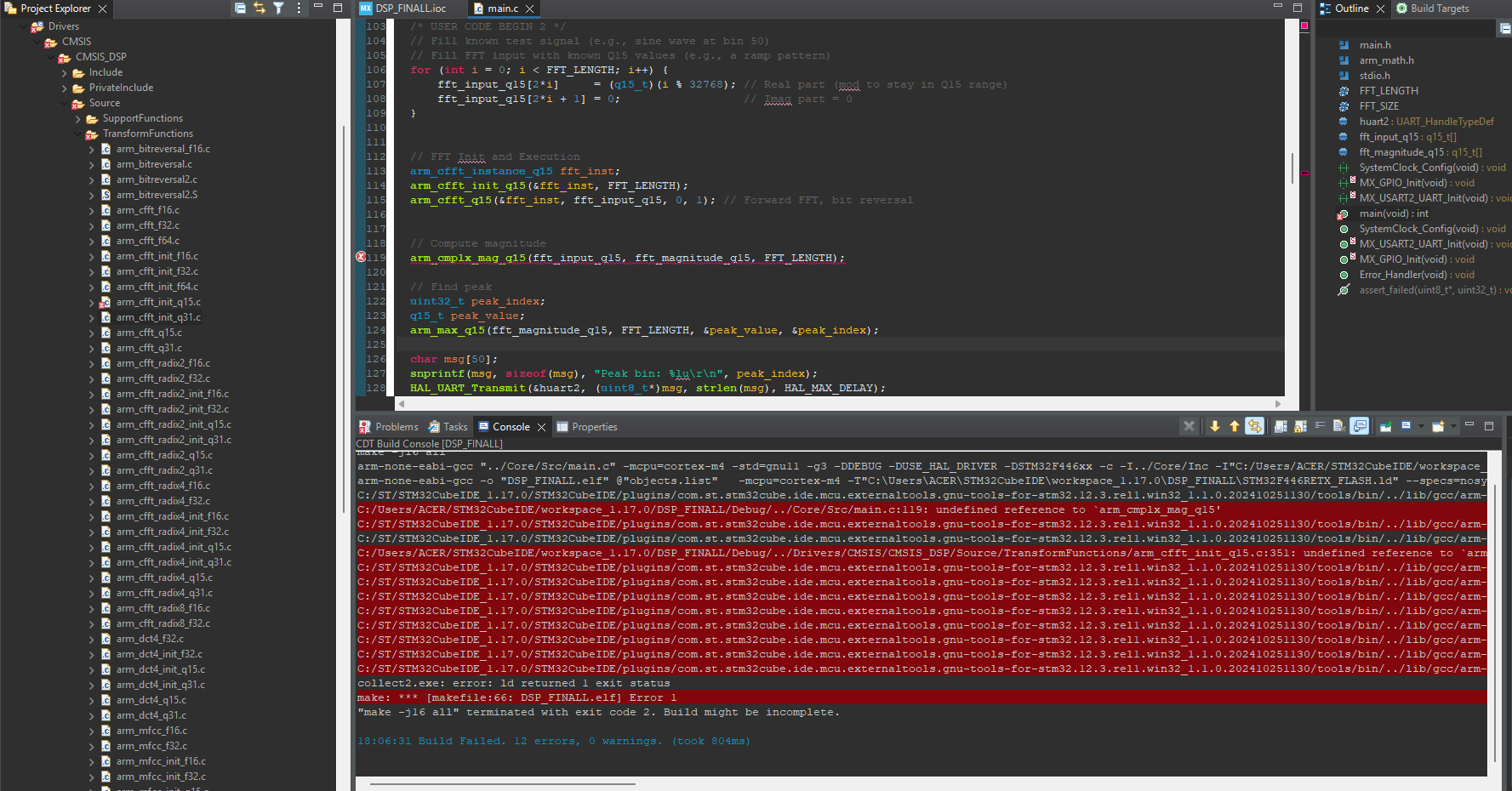The height and width of the screenshot is (791, 1512).
Task: Jump to next error in console
Action: point(1215,426)
